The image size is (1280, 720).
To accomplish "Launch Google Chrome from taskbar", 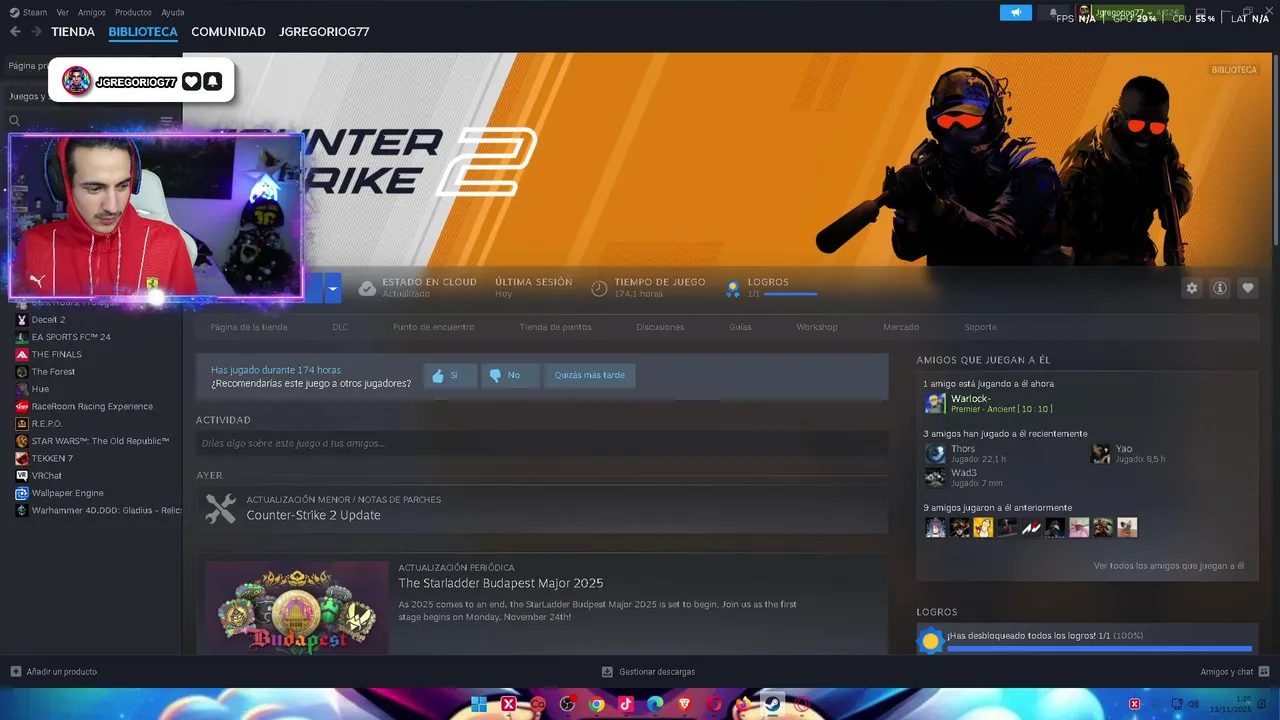I will [597, 704].
